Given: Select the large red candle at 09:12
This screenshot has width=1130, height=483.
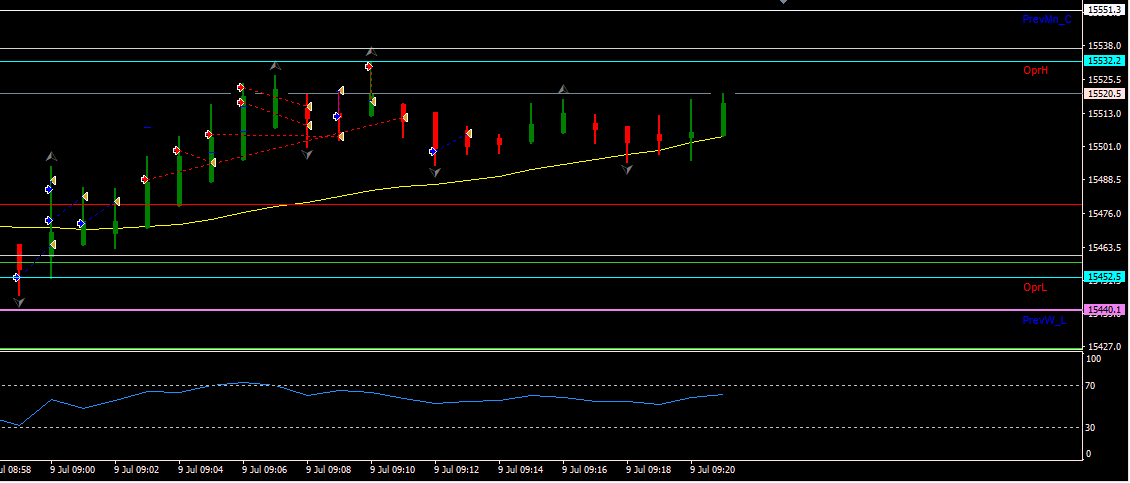Looking at the screenshot, I should click(435, 131).
